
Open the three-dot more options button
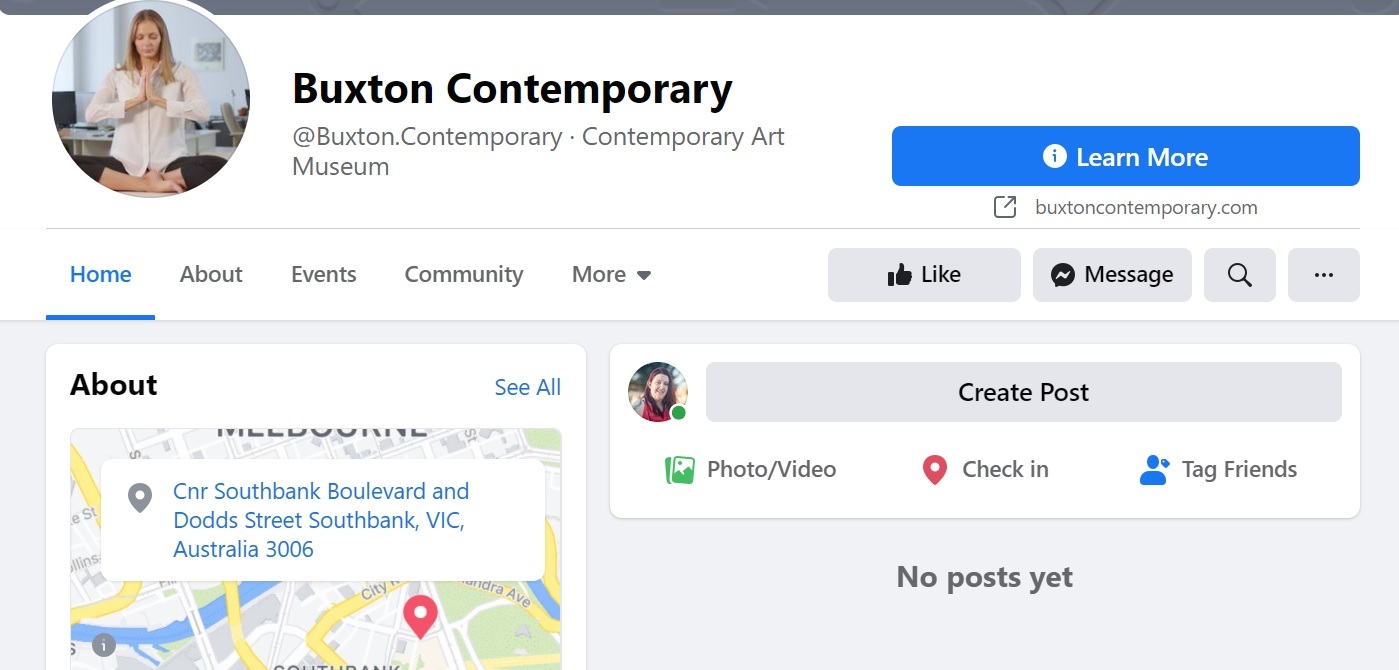point(1323,275)
